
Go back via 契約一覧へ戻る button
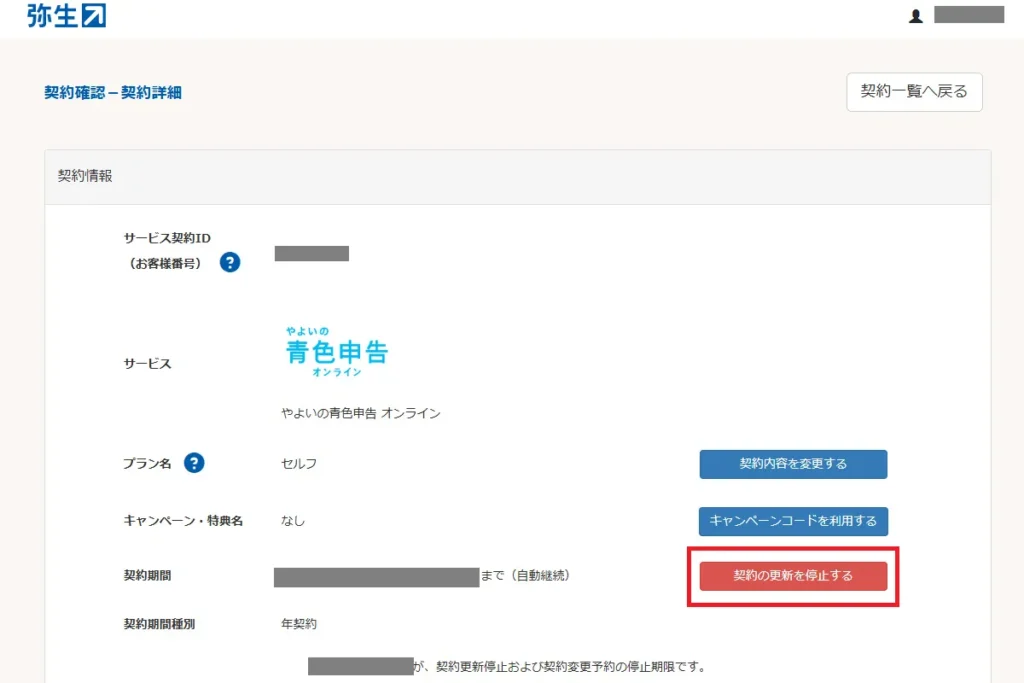tap(914, 92)
